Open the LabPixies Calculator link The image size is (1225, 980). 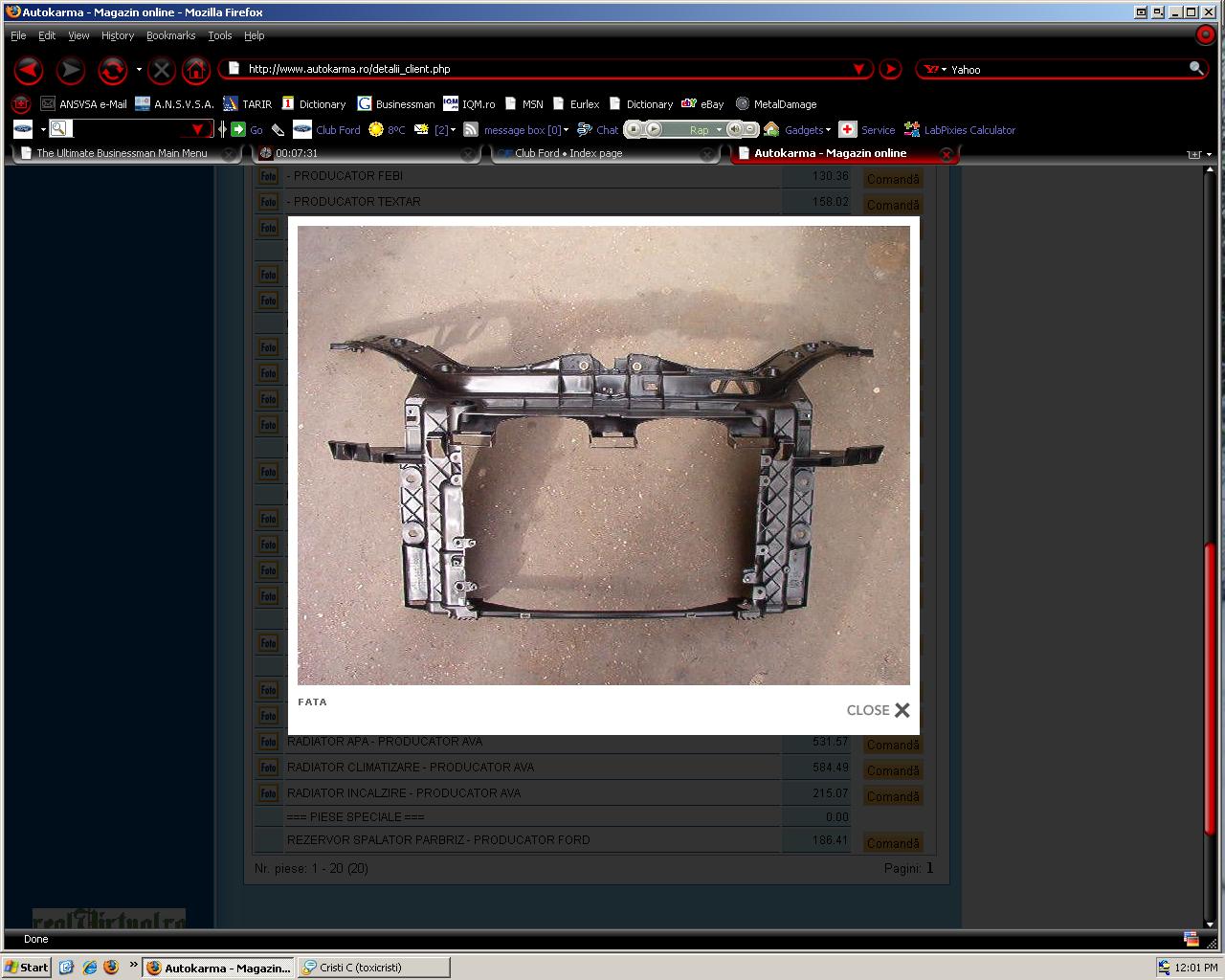tap(969, 130)
